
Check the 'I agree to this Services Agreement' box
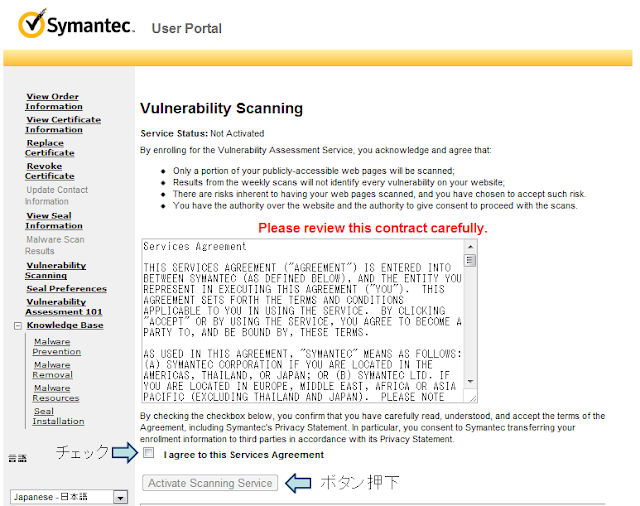pyautogui.click(x=149, y=453)
